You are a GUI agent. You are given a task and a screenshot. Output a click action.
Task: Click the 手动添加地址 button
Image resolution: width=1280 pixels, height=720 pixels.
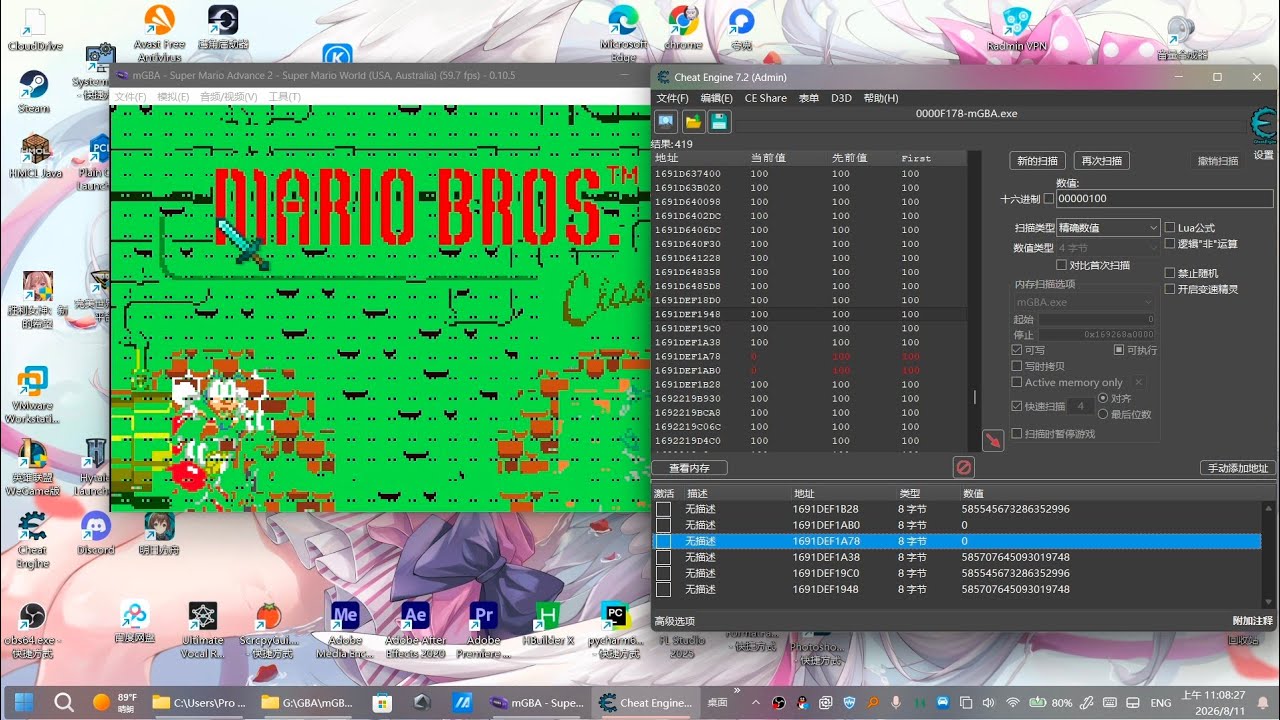(1237, 468)
